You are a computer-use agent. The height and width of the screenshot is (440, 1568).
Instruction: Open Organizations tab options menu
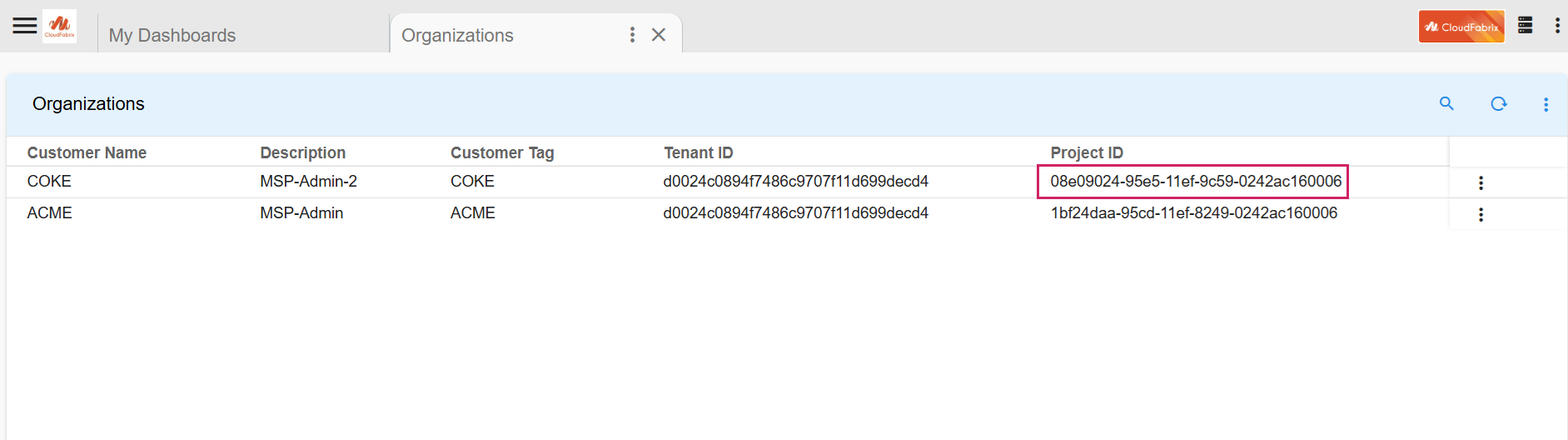(x=632, y=34)
